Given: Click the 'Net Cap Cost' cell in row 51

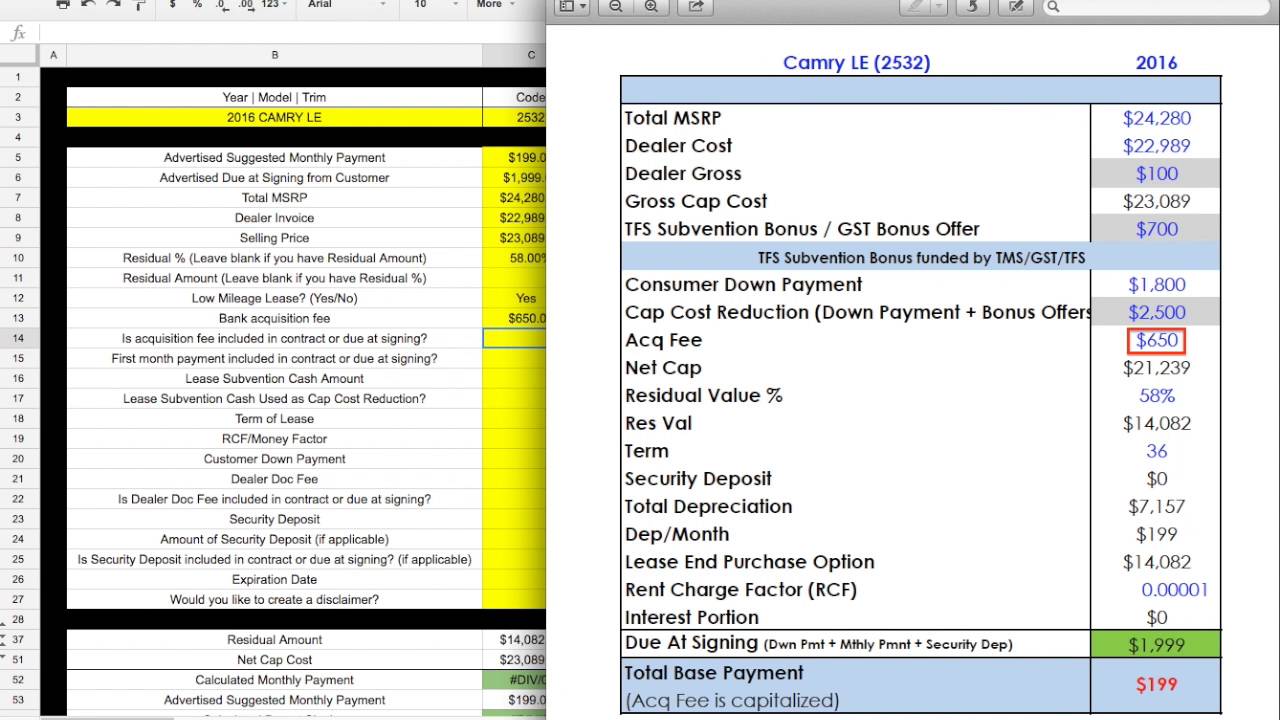Looking at the screenshot, I should point(274,659).
